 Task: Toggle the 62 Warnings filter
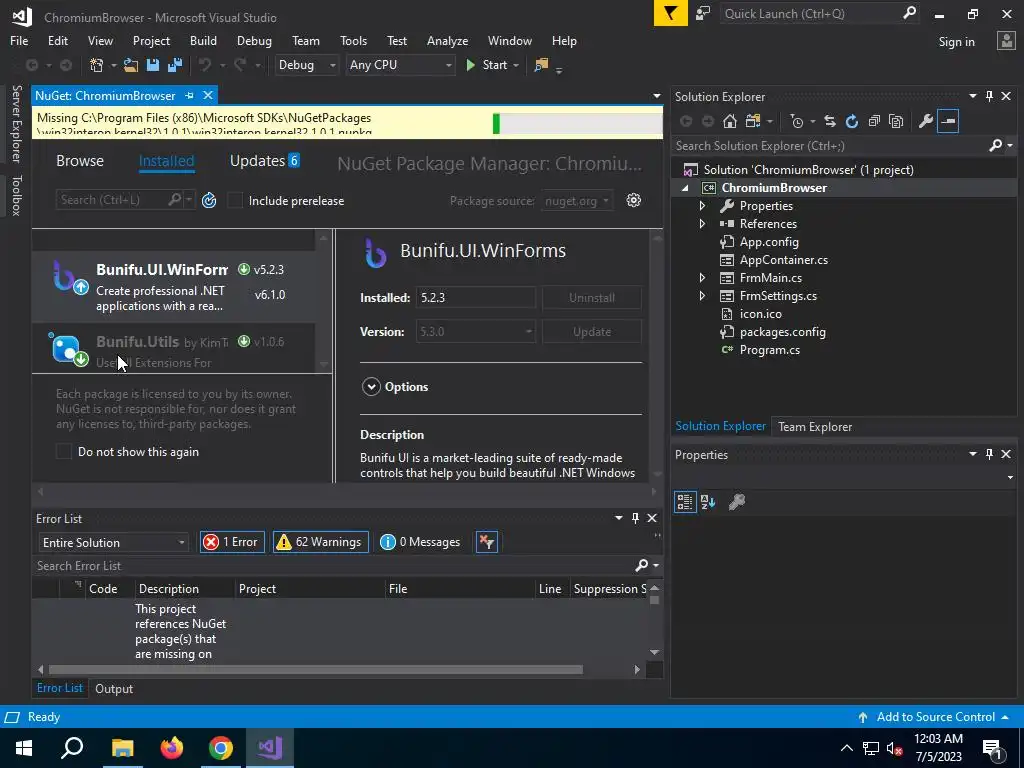tap(321, 541)
